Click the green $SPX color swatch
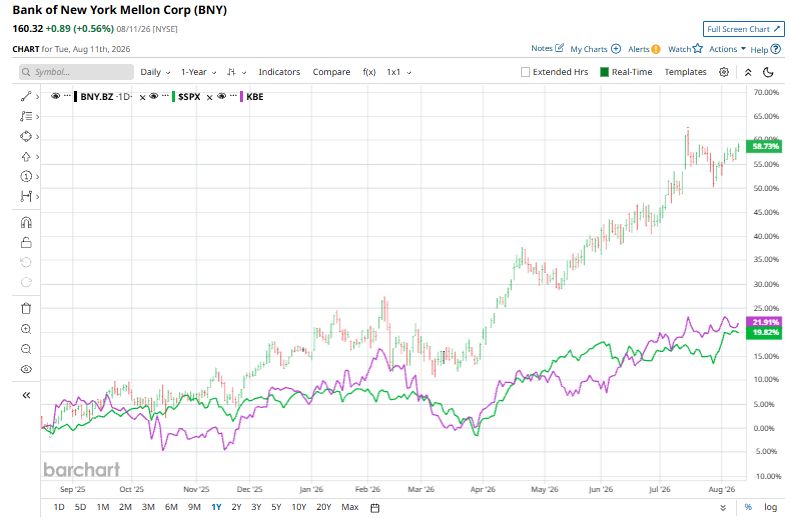The height and width of the screenshot is (522, 790). (173, 96)
